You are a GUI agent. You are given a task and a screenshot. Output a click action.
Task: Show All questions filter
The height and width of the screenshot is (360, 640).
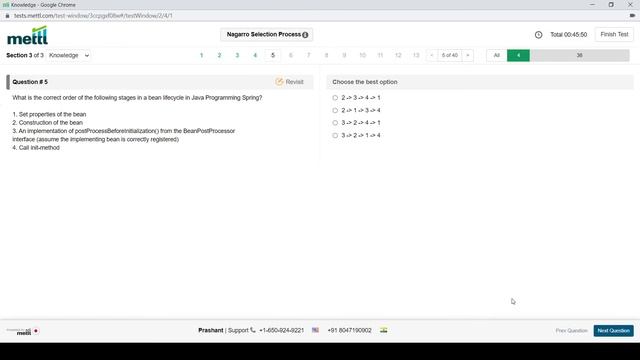coord(496,55)
